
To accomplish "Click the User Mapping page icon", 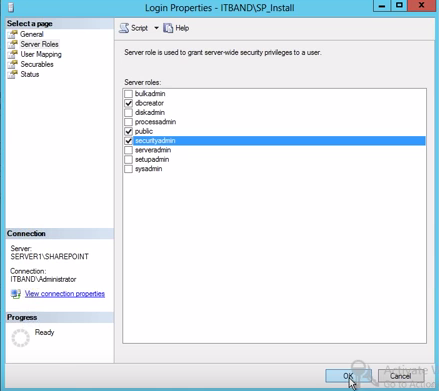I will 13,54.
